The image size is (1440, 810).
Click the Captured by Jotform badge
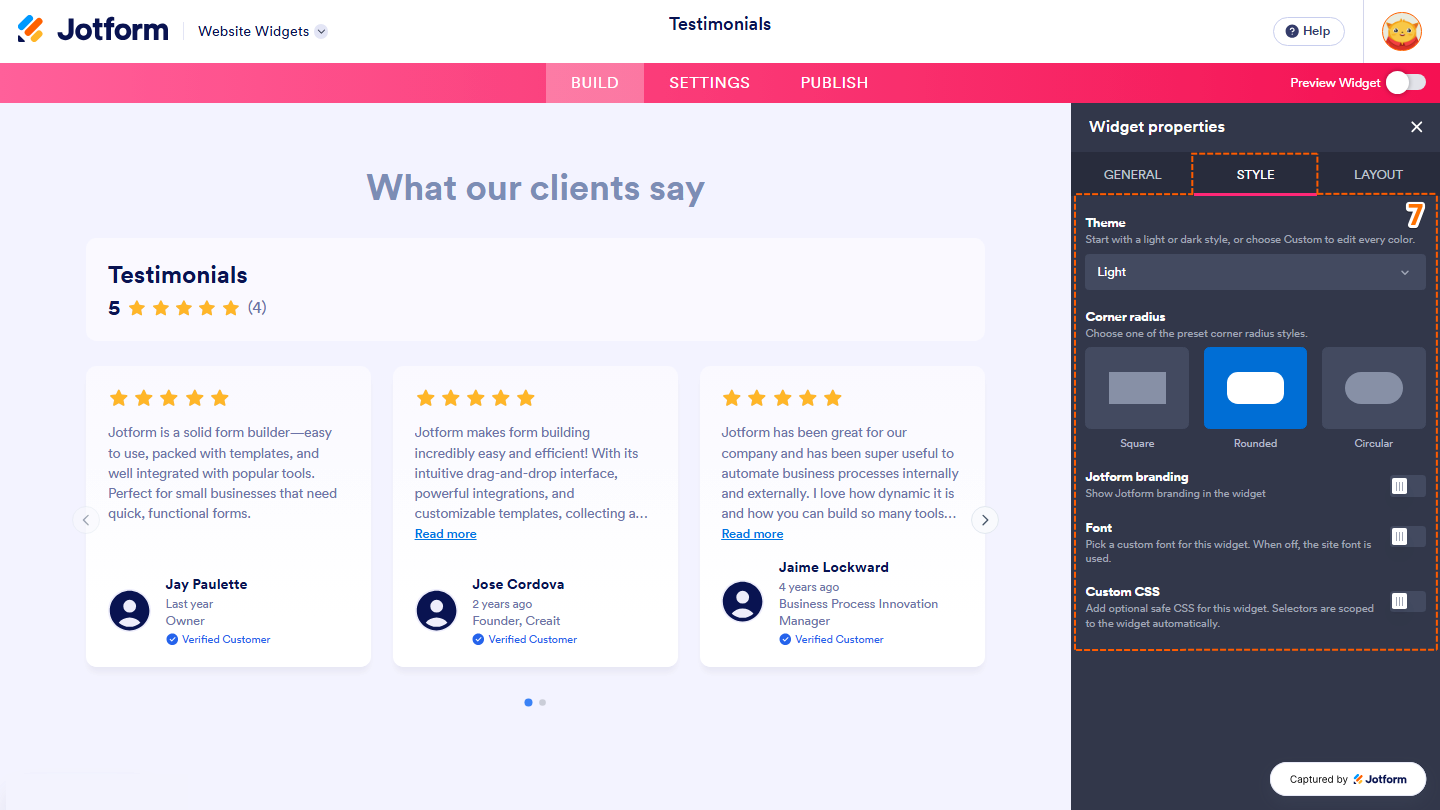click(1348, 779)
